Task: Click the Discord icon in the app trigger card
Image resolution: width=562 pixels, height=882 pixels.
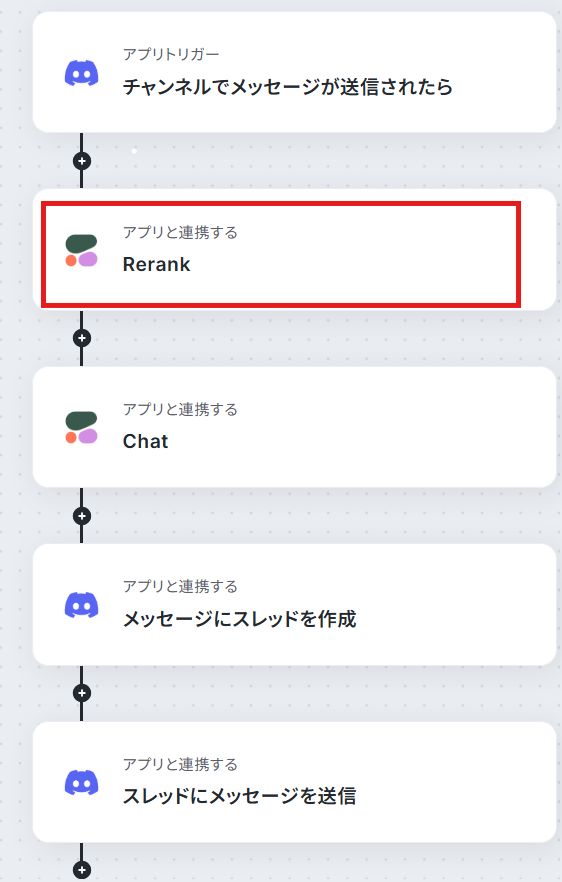Action: click(x=82, y=73)
